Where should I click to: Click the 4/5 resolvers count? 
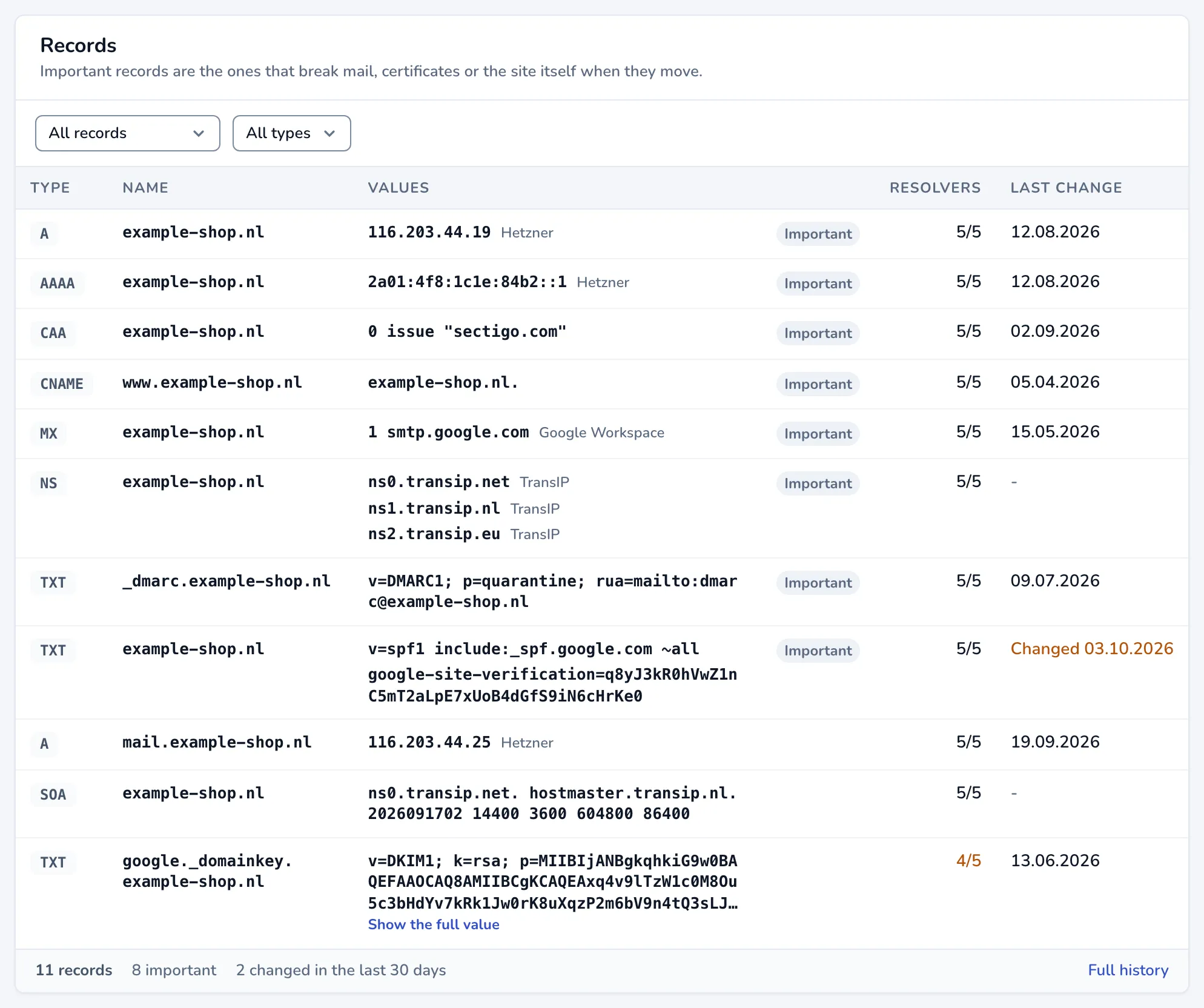click(x=968, y=861)
